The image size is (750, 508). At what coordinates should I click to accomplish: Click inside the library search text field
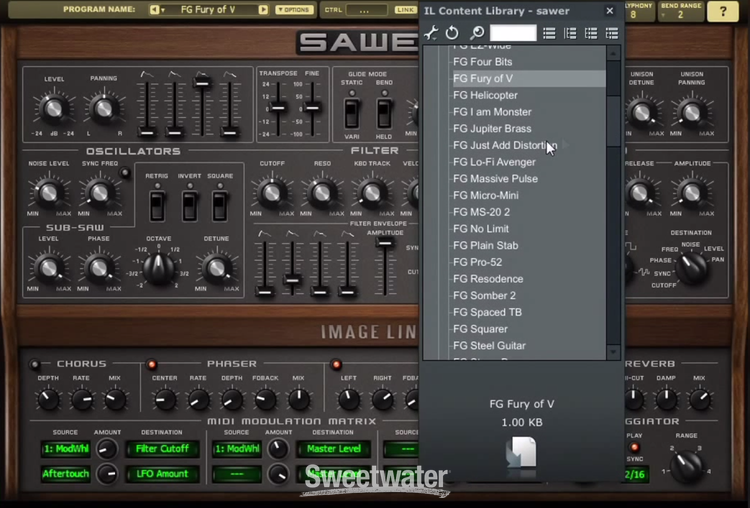click(513, 33)
